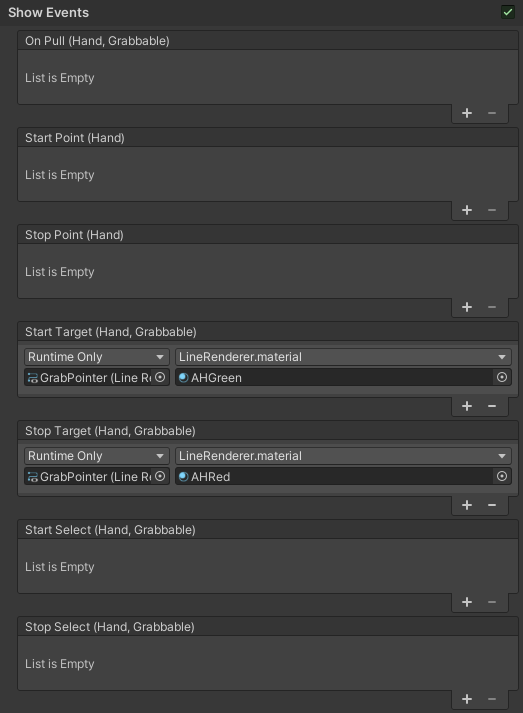Add a listener to Start Select event
The width and height of the screenshot is (523, 713).
[467, 602]
